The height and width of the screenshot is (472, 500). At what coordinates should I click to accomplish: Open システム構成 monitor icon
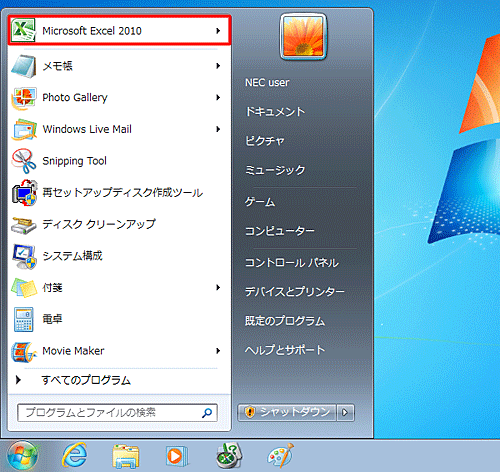point(24,256)
